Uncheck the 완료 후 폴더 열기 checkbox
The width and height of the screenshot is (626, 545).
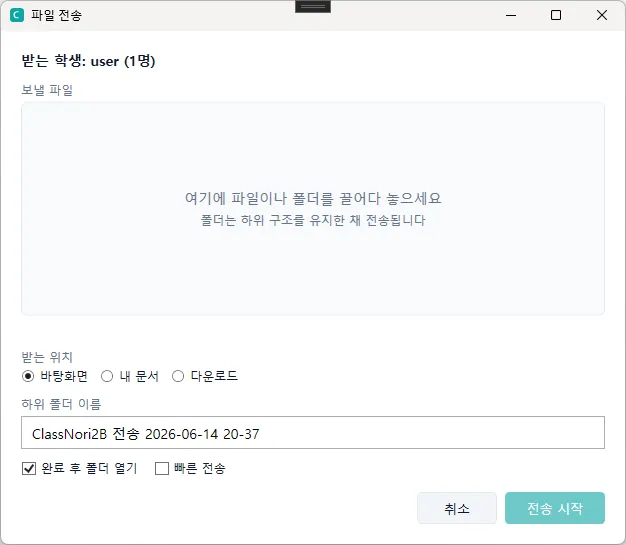pyautogui.click(x=29, y=468)
